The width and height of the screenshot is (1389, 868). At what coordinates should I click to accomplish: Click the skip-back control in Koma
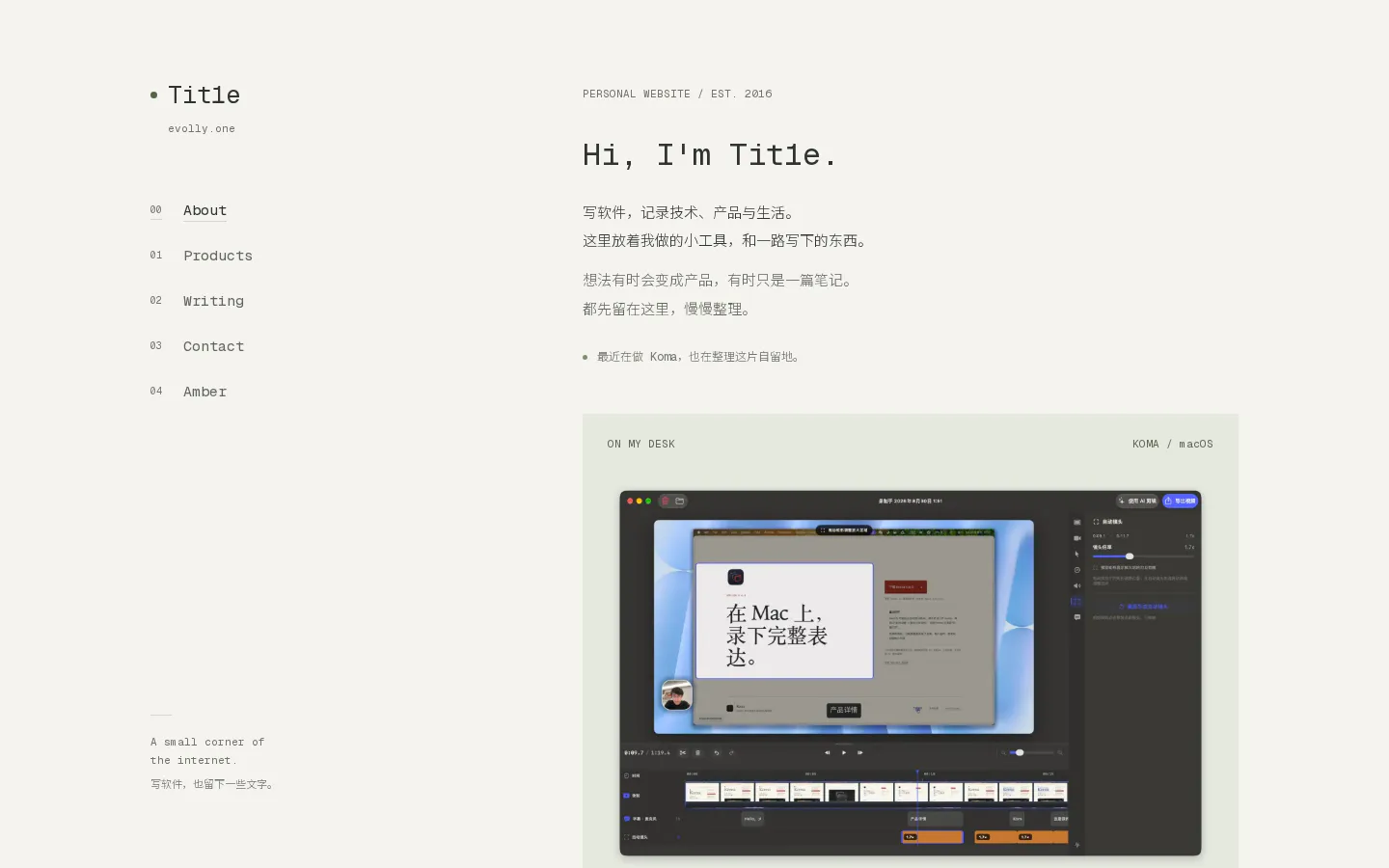(x=828, y=752)
